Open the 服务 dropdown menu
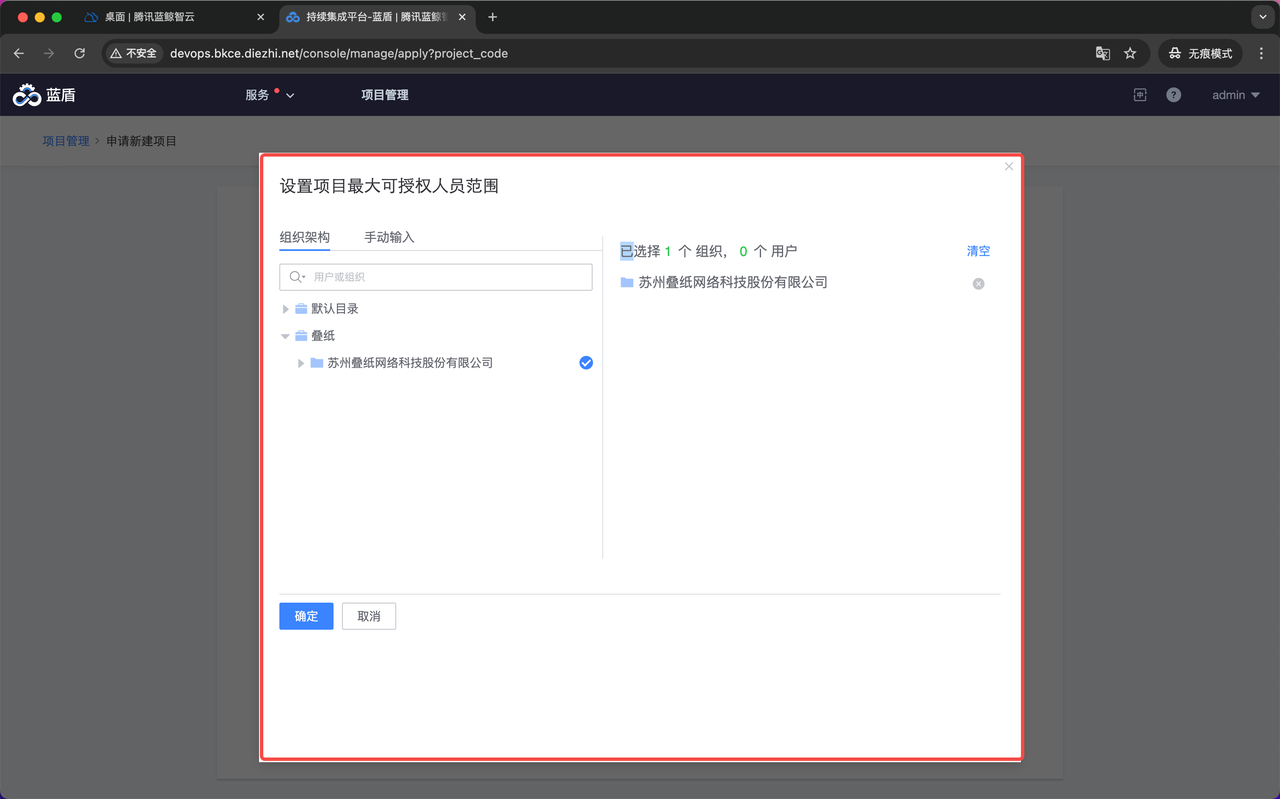1280x799 pixels. coord(270,95)
